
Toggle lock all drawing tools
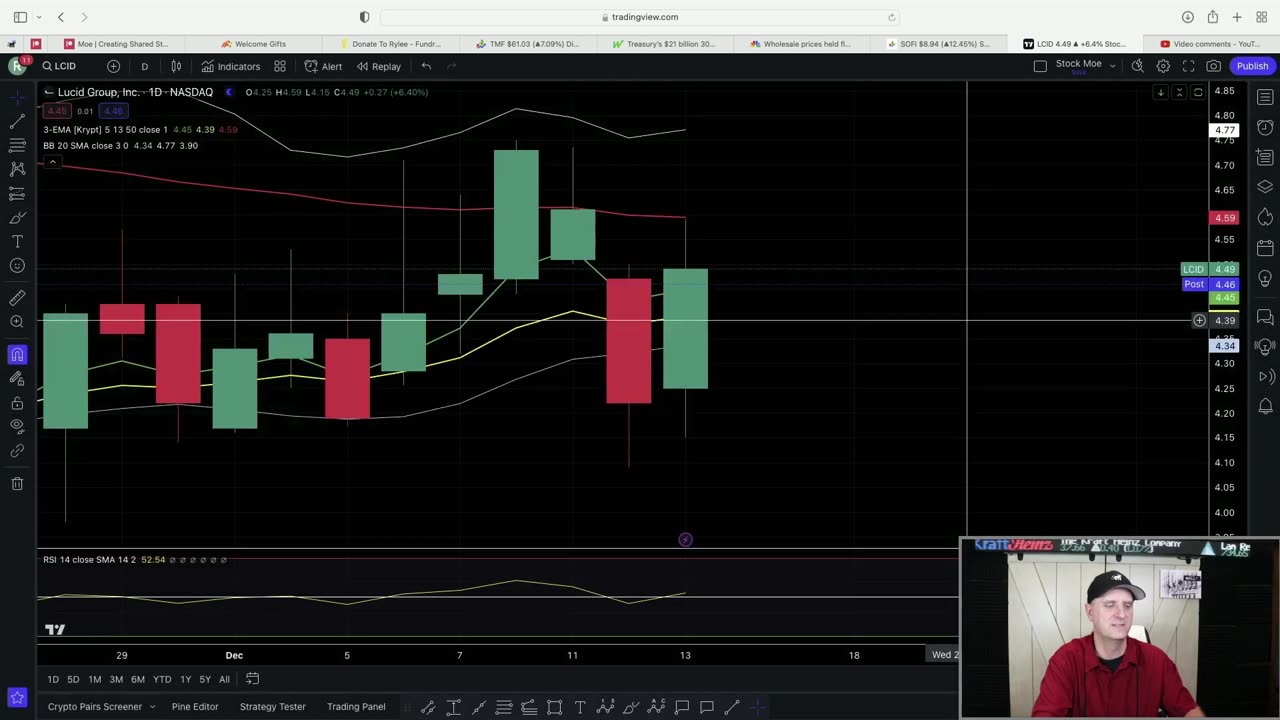17,403
